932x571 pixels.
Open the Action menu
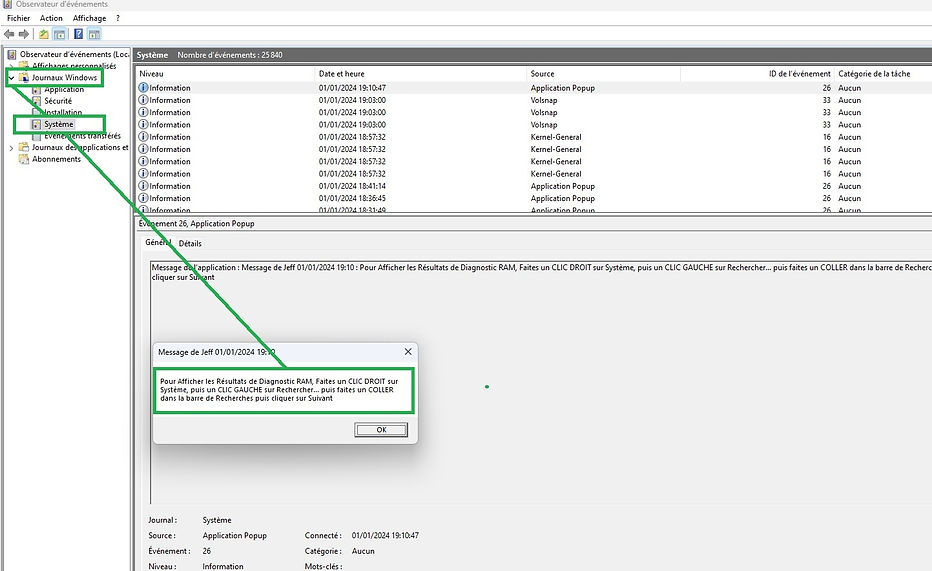coord(51,18)
